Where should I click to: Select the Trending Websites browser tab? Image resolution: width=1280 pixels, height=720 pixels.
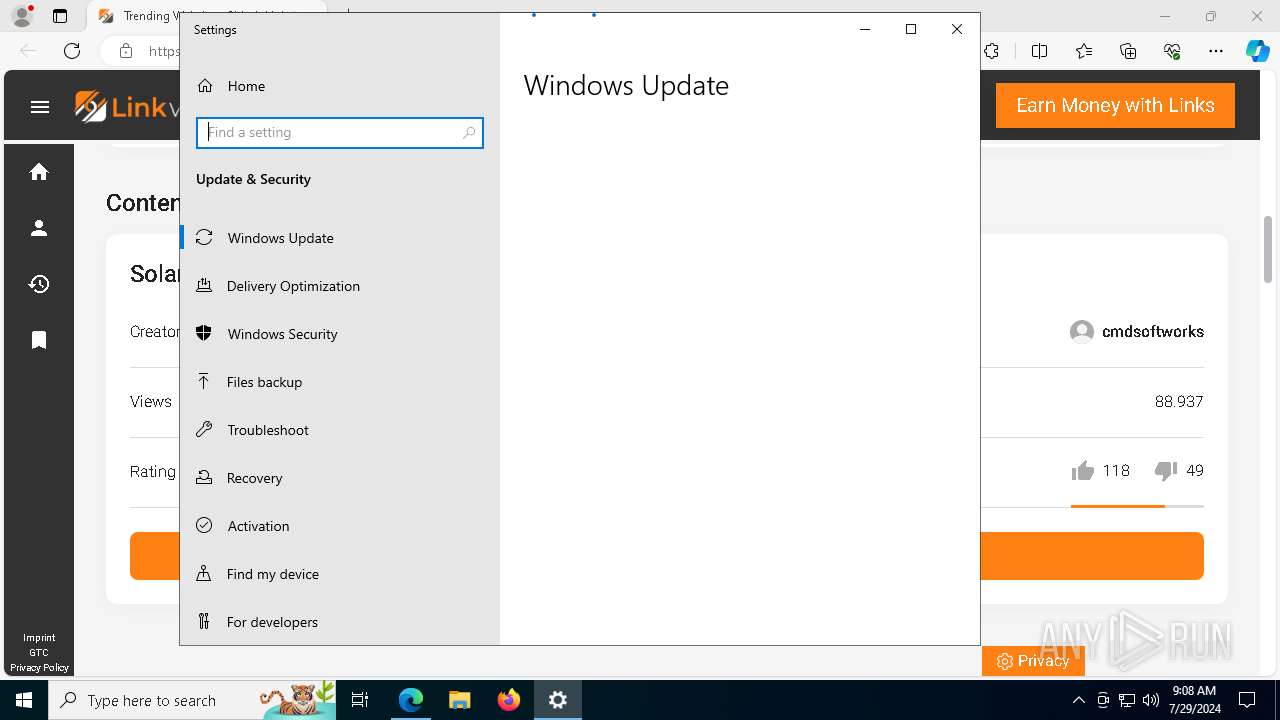[205, 16]
